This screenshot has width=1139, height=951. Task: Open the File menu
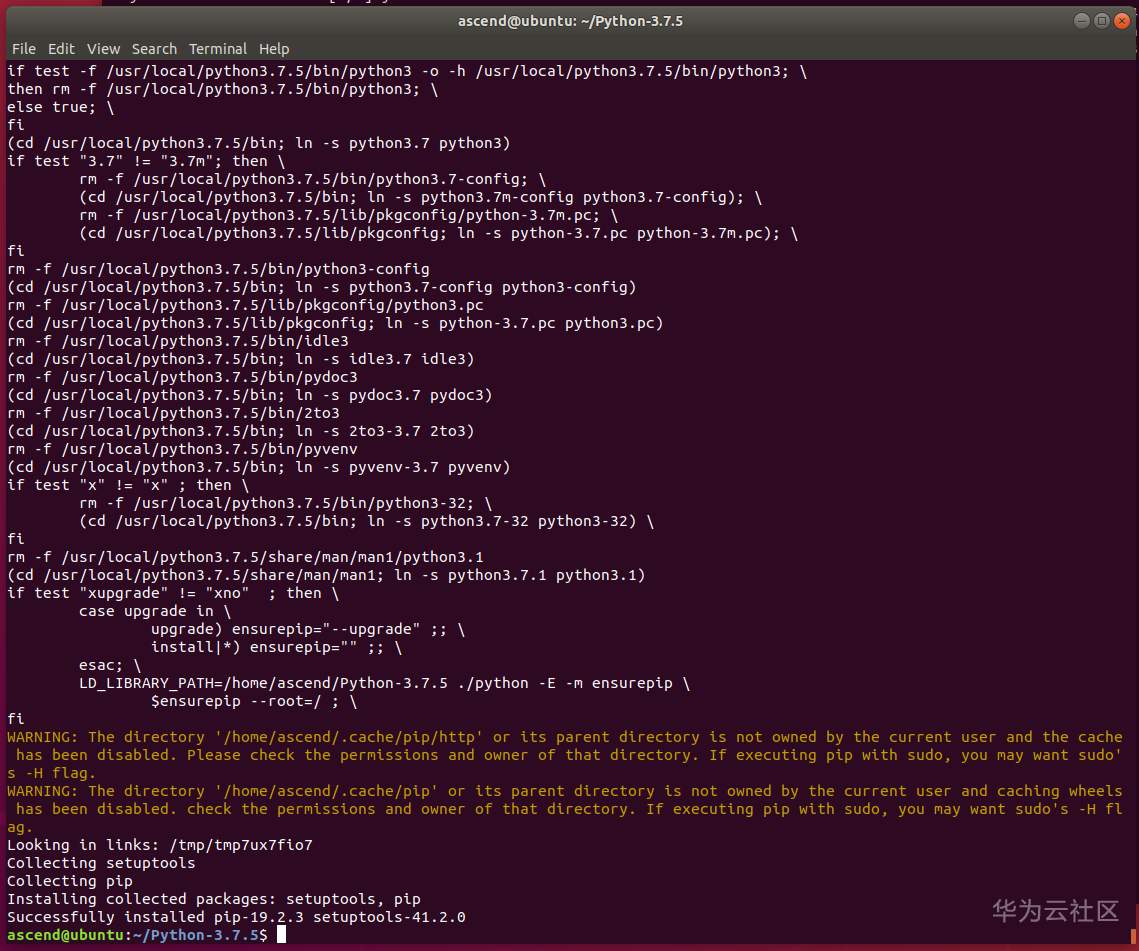point(23,49)
